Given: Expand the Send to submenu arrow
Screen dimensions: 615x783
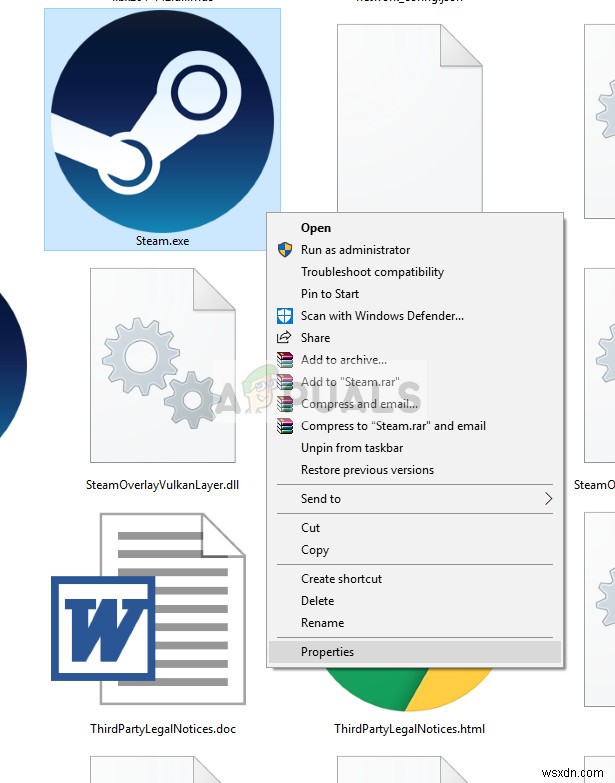Looking at the screenshot, I should point(548,498).
